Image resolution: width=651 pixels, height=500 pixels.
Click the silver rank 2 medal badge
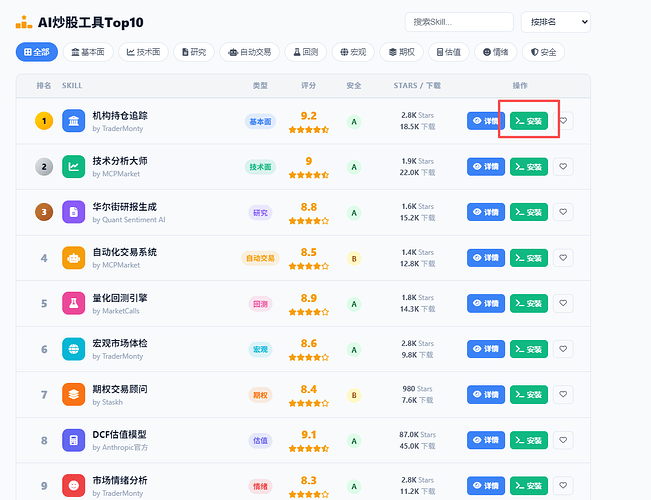[x=44, y=167]
